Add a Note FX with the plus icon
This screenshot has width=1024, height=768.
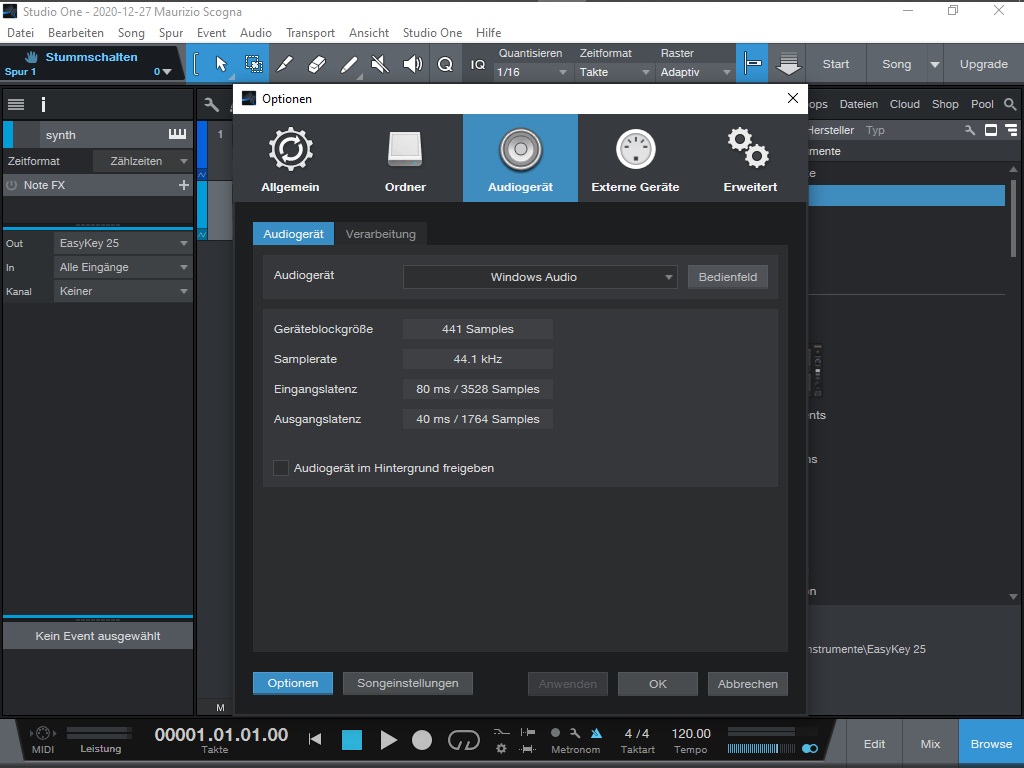click(184, 185)
